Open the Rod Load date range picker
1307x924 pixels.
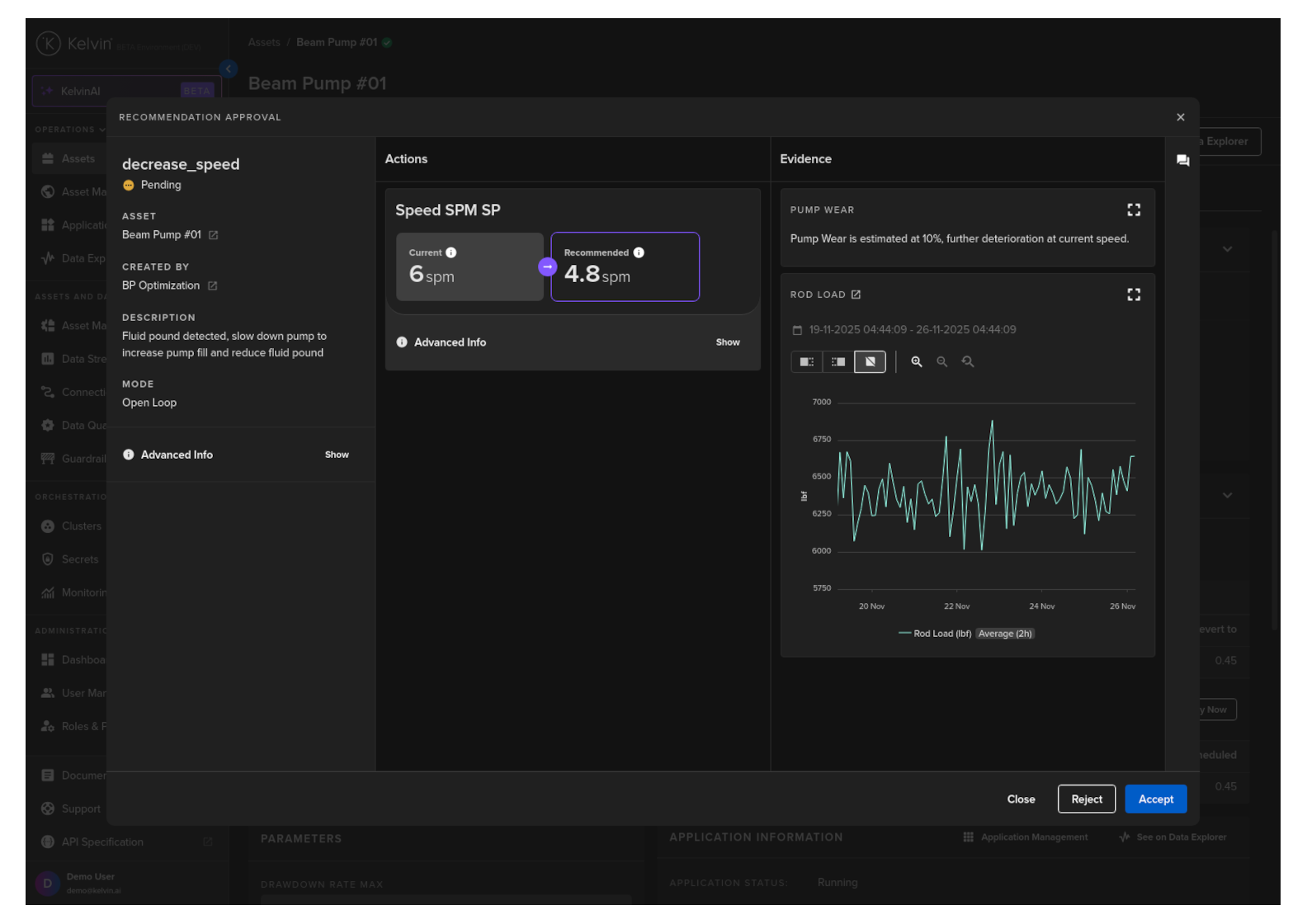coord(912,330)
